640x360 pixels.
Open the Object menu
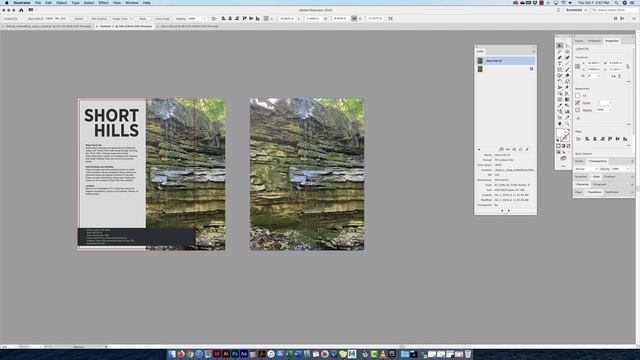click(61, 3)
